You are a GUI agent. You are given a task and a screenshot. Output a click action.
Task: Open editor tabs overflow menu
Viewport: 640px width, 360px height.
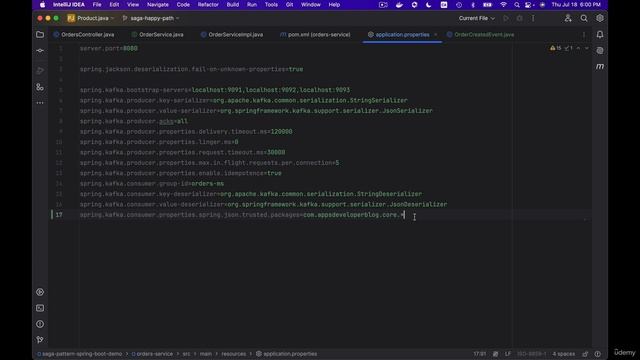coord(584,35)
